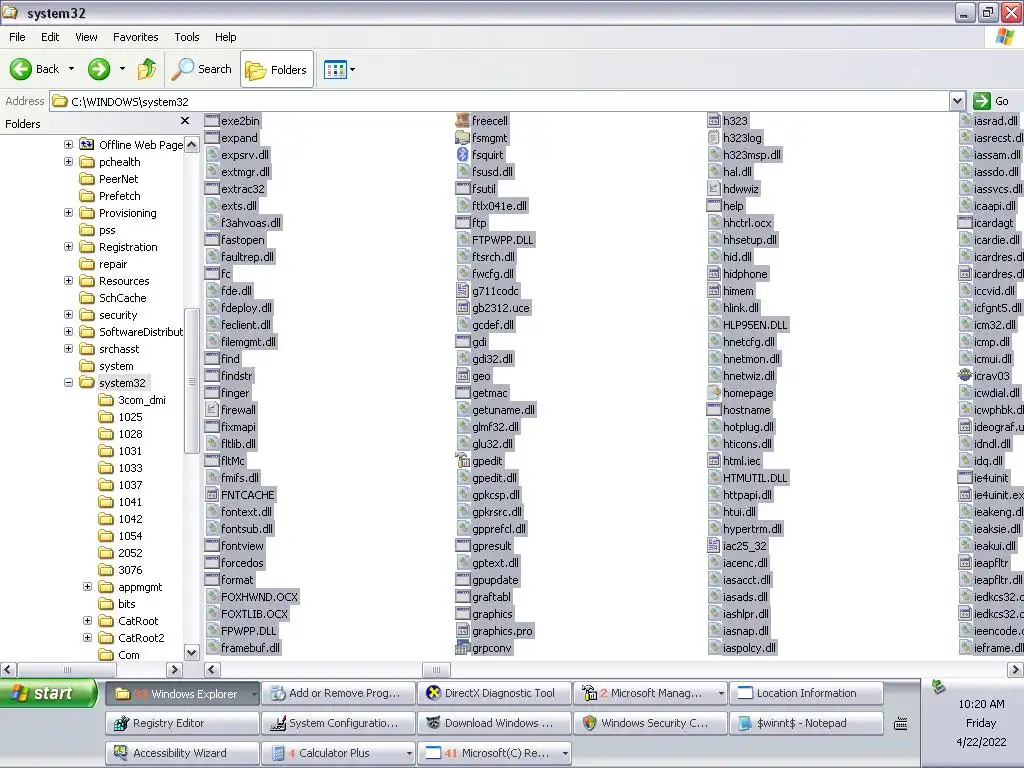
Task: Open the Back history dropdown arrow
Action: [x=72, y=69]
